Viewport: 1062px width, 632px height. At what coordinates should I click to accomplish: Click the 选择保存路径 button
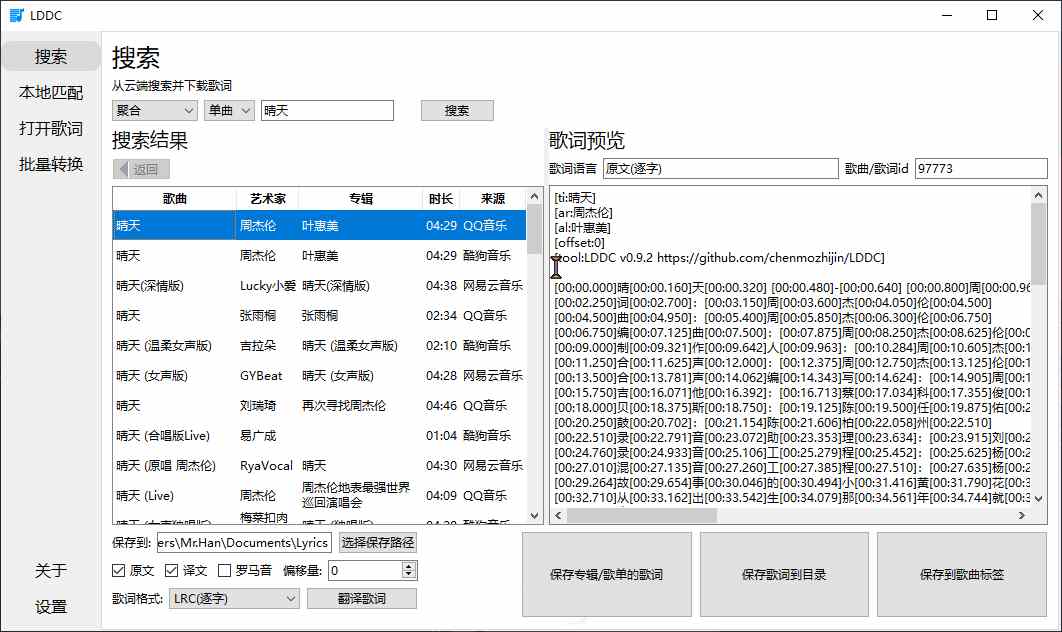[x=377, y=542]
